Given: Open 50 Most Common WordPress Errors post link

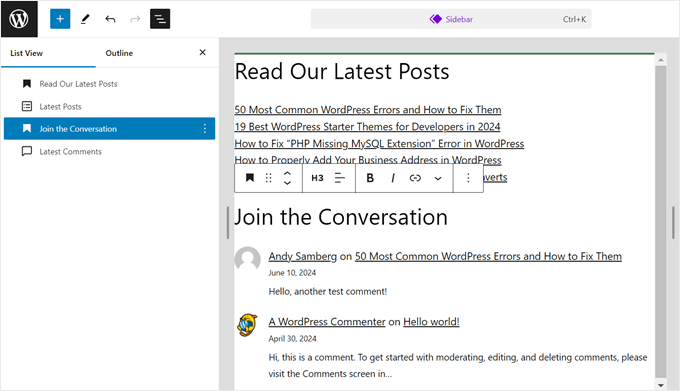Looking at the screenshot, I should pos(368,110).
